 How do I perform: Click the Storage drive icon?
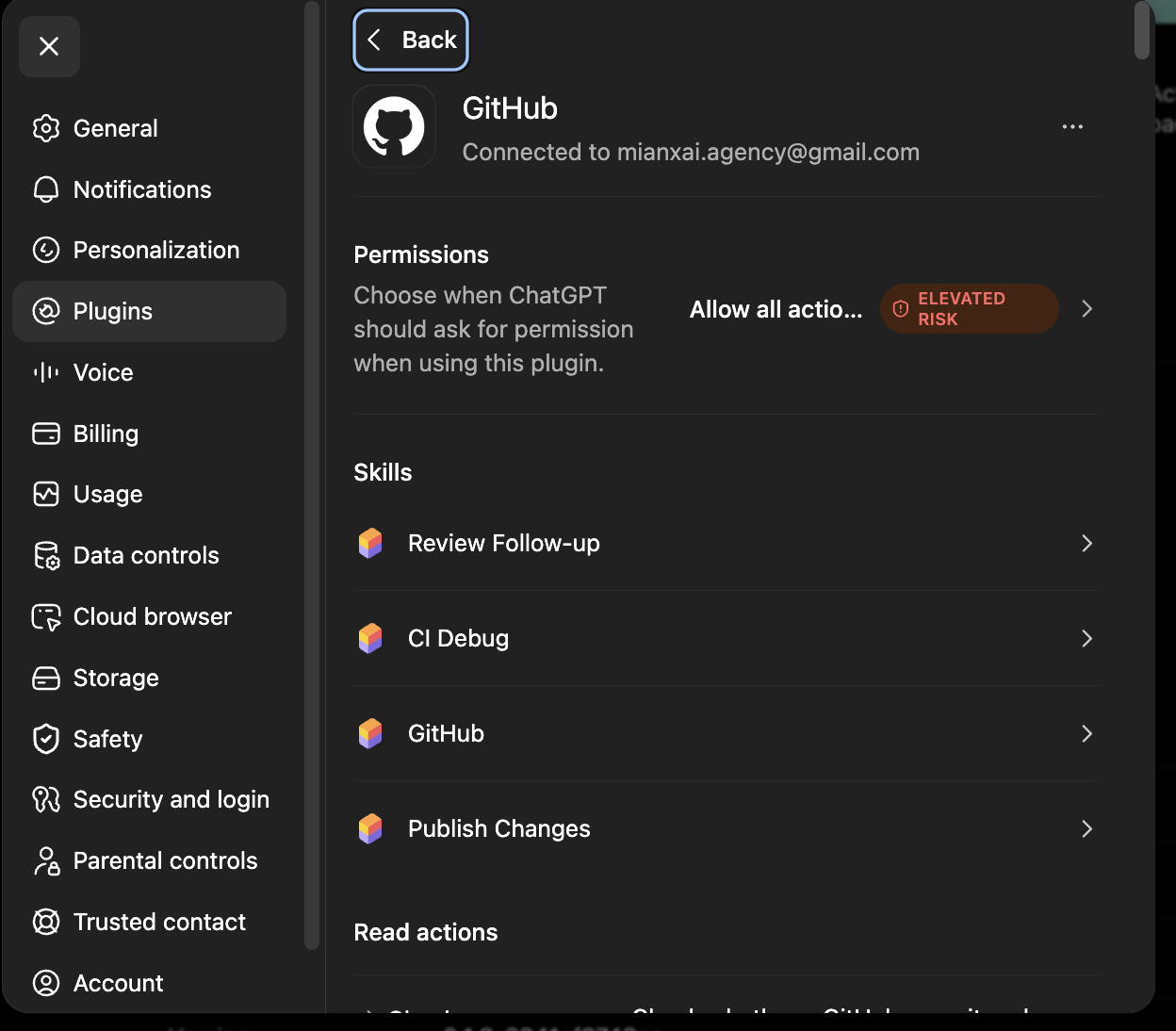pyautogui.click(x=46, y=678)
